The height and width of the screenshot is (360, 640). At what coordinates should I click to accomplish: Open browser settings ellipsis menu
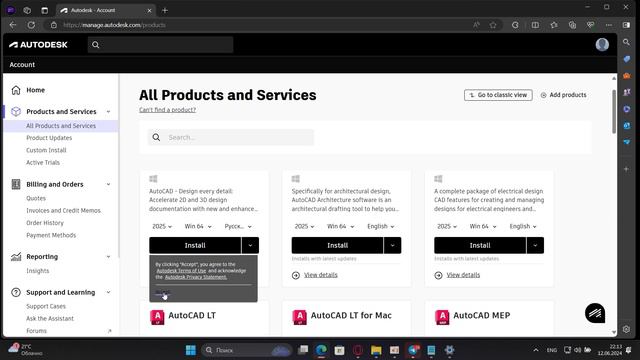point(609,25)
